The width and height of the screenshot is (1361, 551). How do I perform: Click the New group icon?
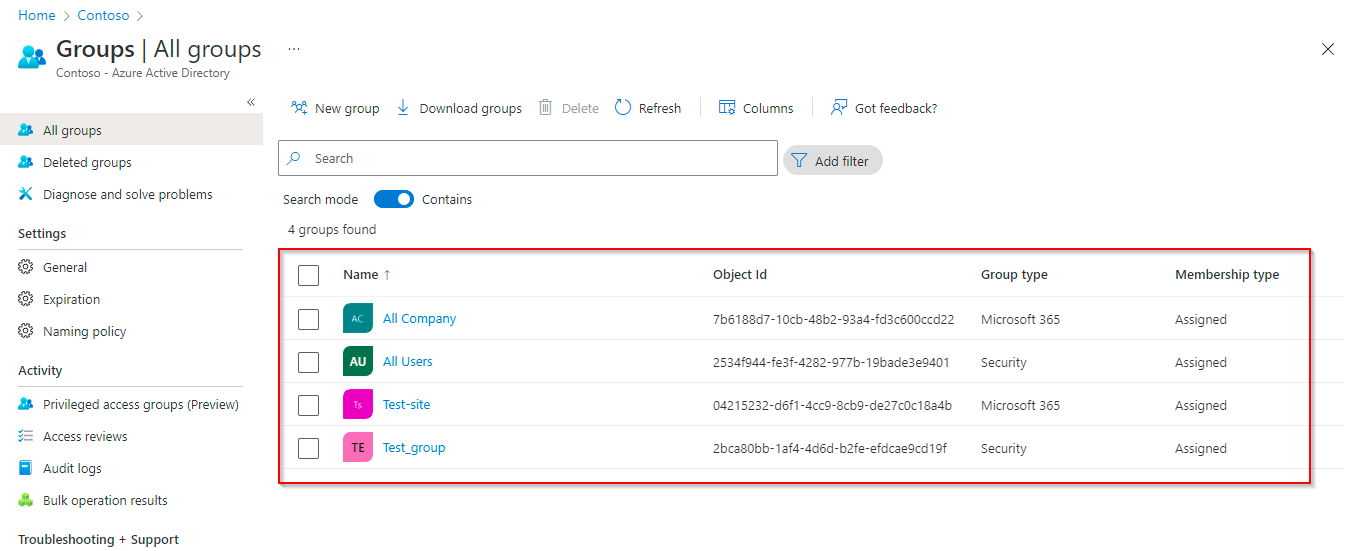click(x=298, y=107)
